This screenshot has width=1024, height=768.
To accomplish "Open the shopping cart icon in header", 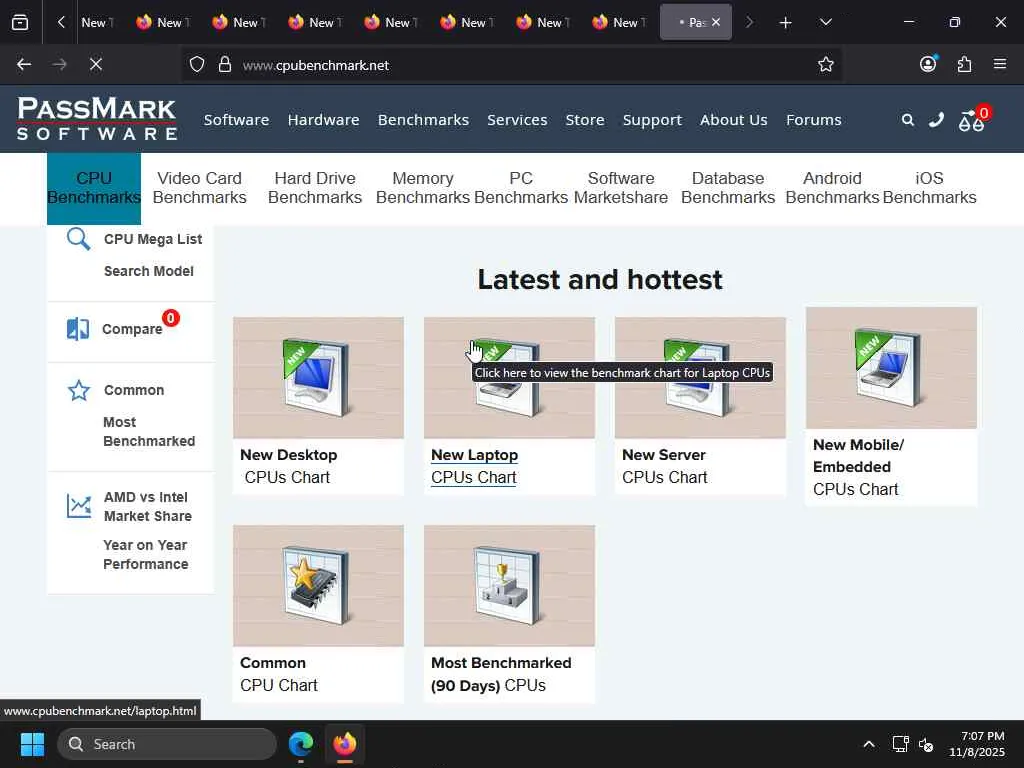I will [971, 121].
